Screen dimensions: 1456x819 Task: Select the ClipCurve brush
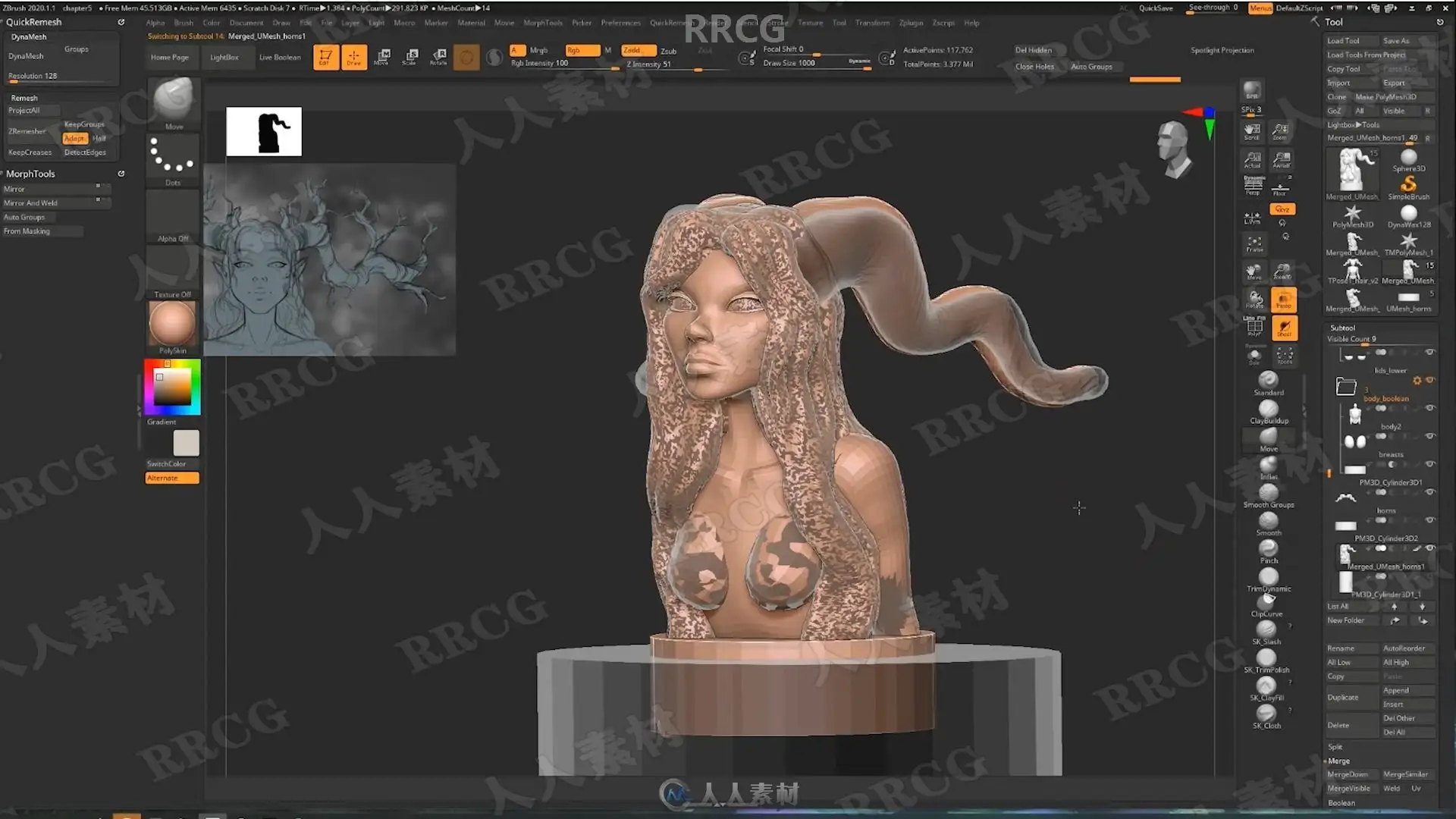(1267, 606)
